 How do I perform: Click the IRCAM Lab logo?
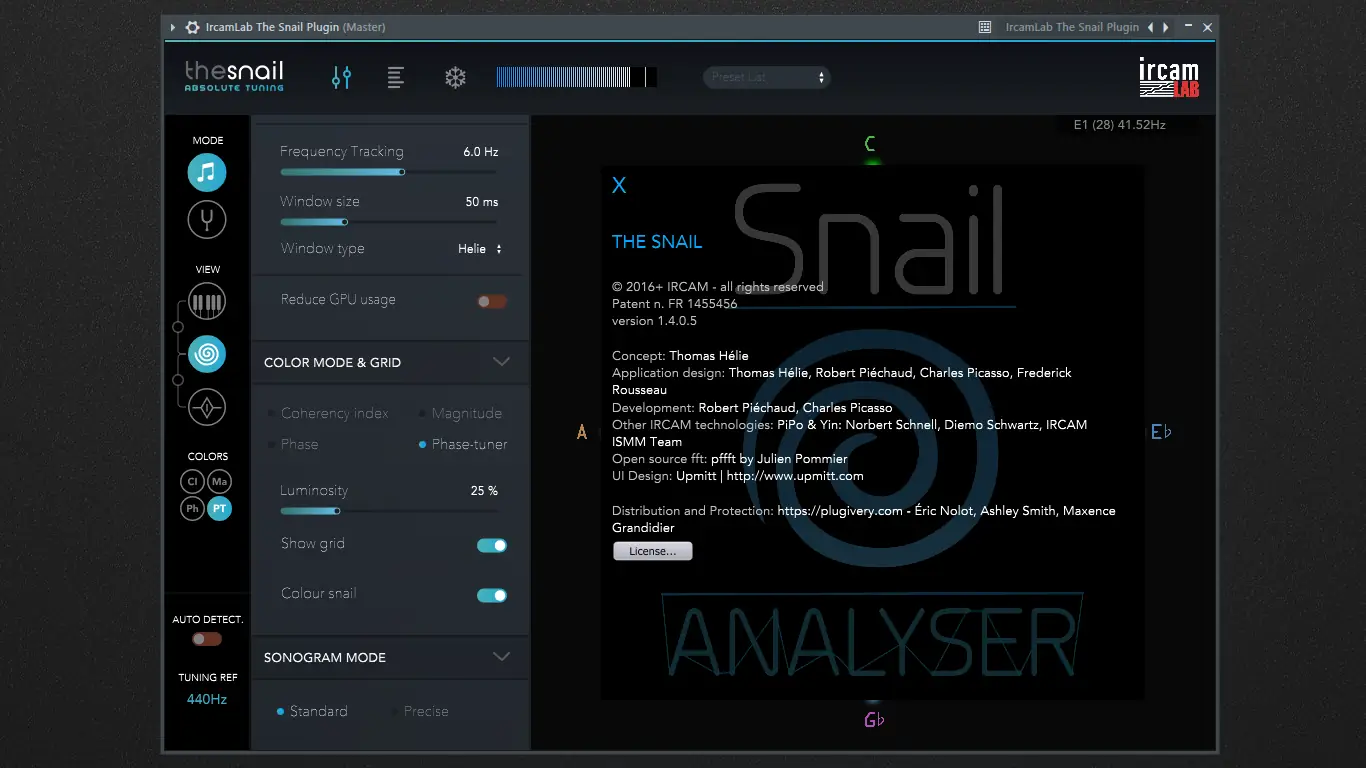(x=1169, y=78)
